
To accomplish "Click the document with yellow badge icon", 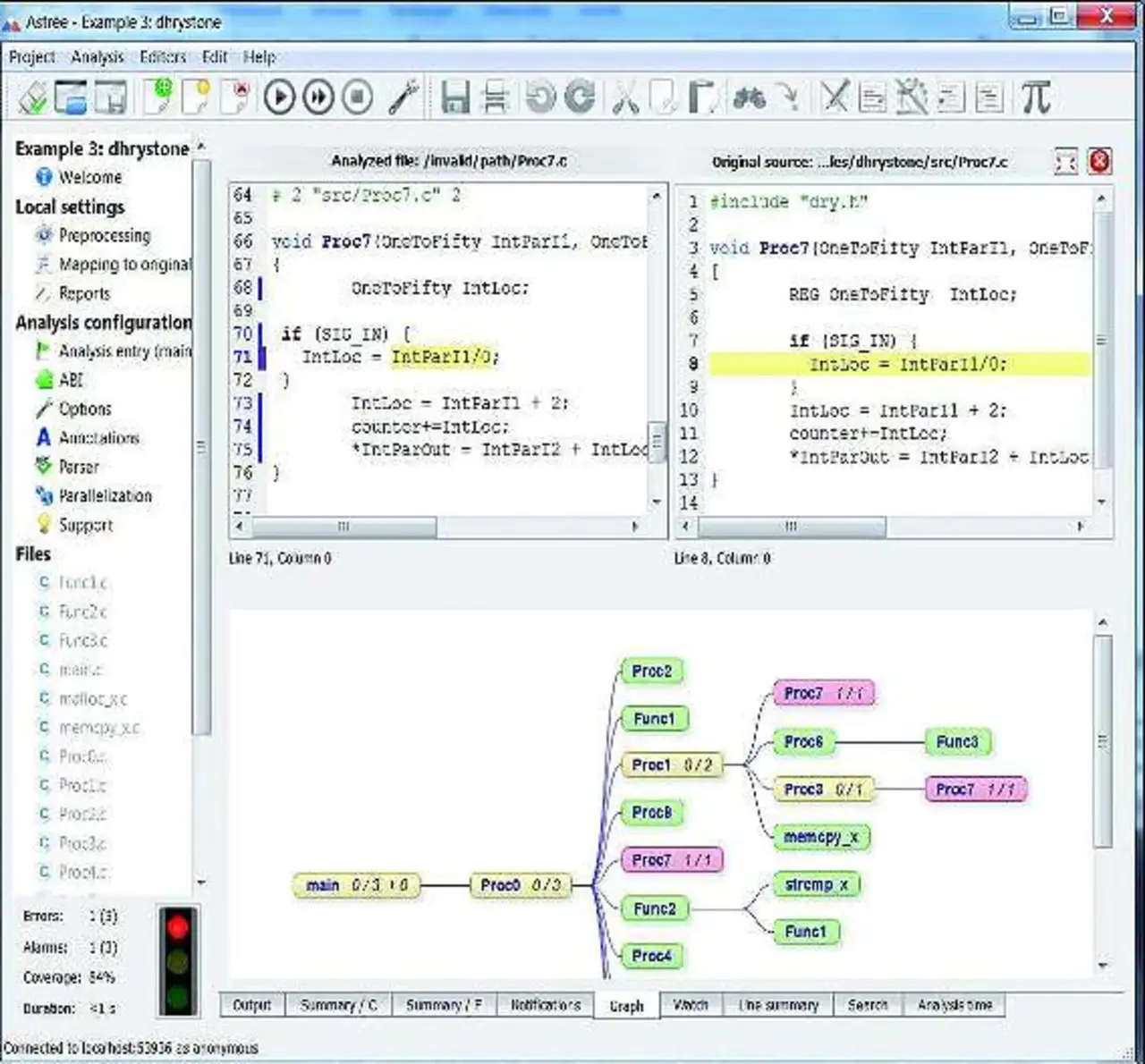I will coord(197,97).
